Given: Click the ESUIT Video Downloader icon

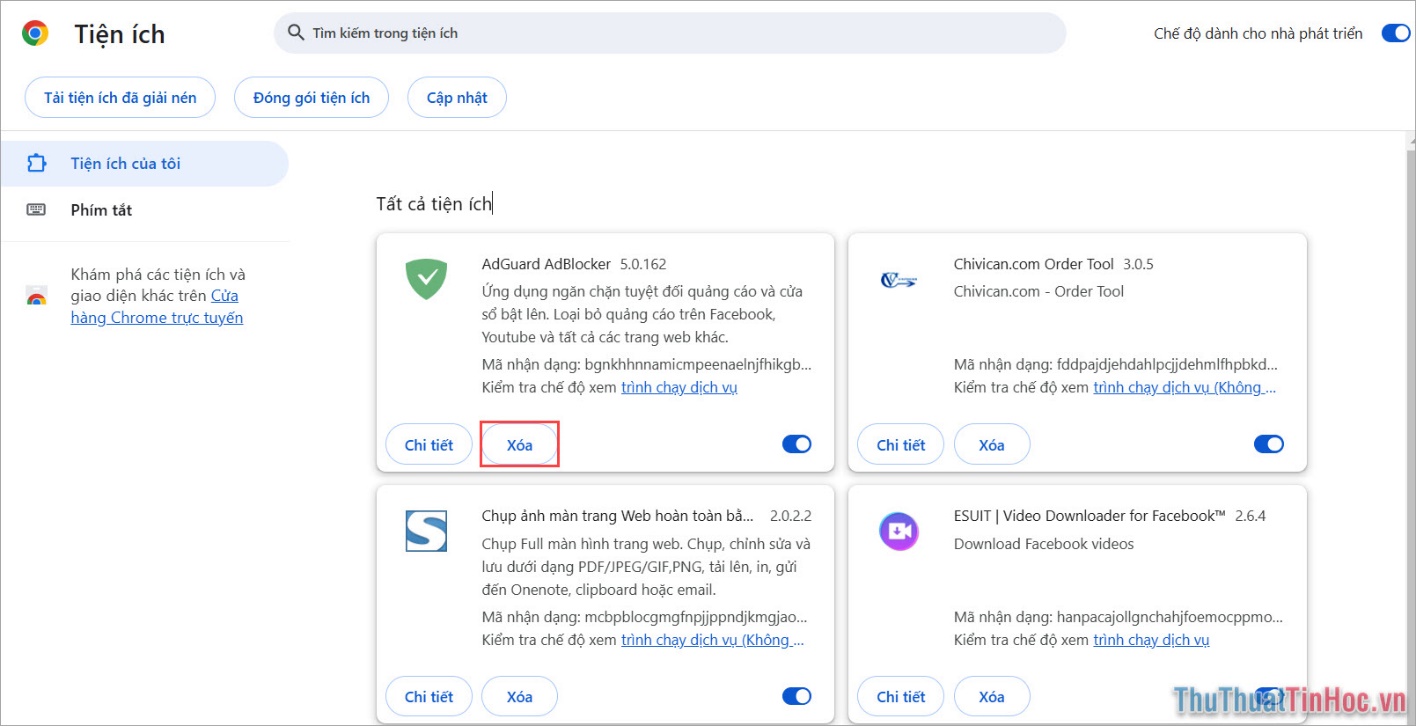Looking at the screenshot, I should (898, 531).
